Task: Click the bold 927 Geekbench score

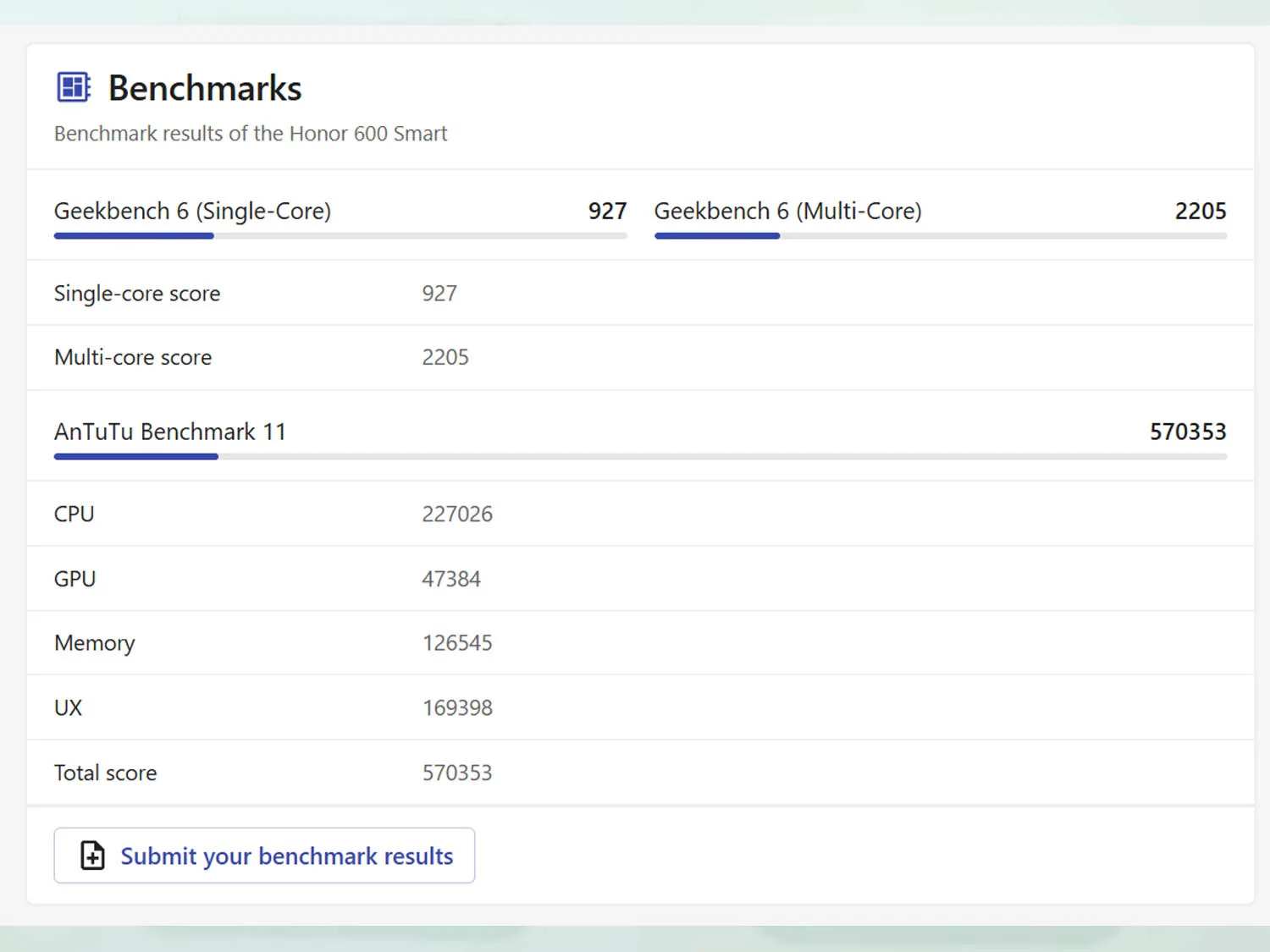Action: pos(608,211)
